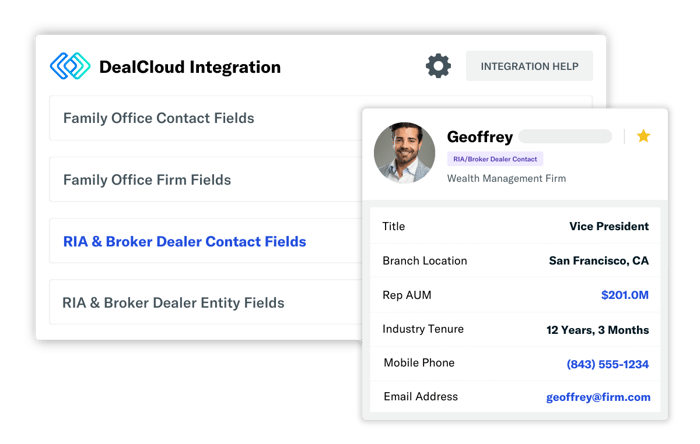700x444 pixels.
Task: Open the geoffrey@firm.com email link
Action: coord(598,397)
